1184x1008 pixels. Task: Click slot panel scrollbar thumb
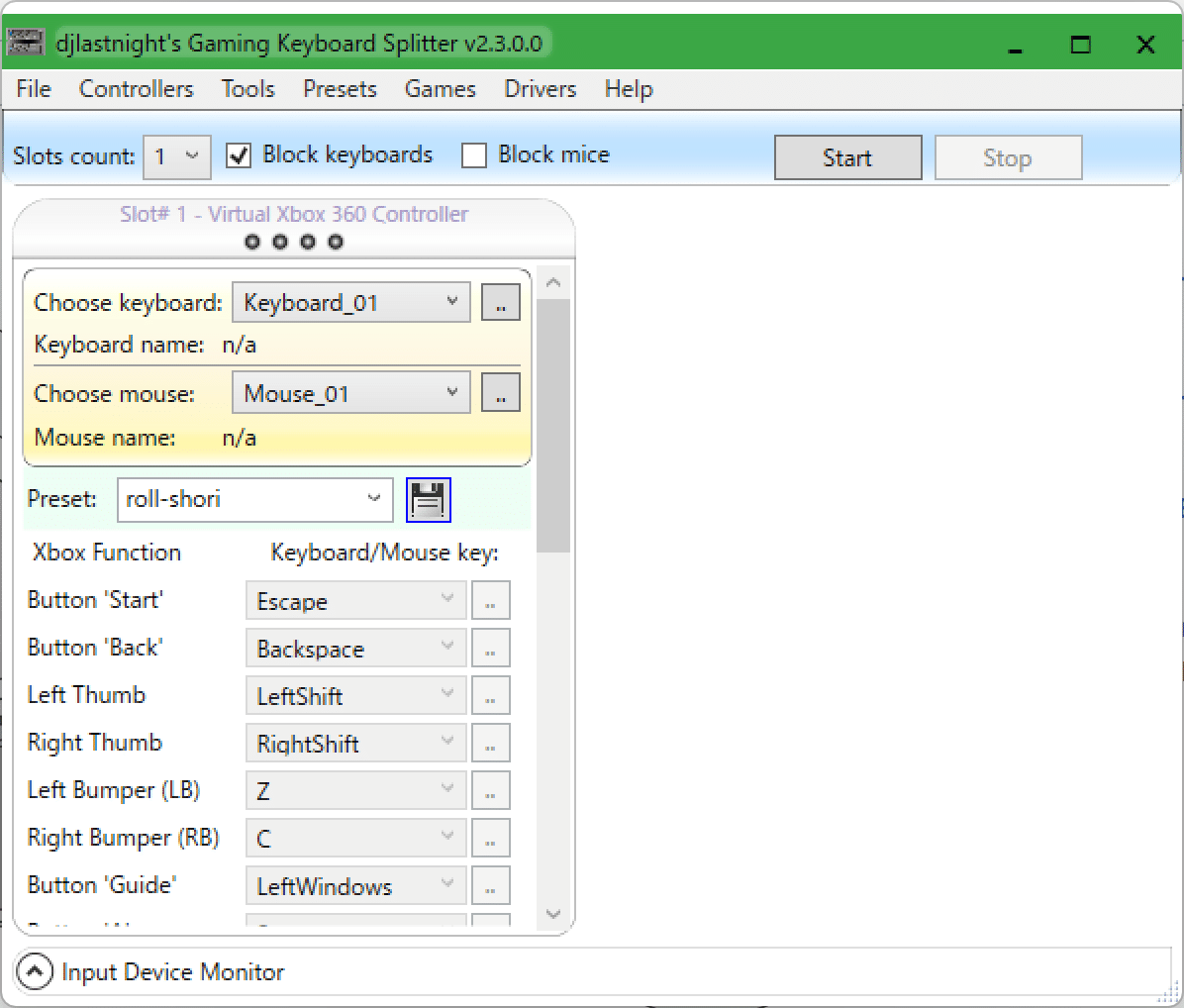click(x=553, y=425)
